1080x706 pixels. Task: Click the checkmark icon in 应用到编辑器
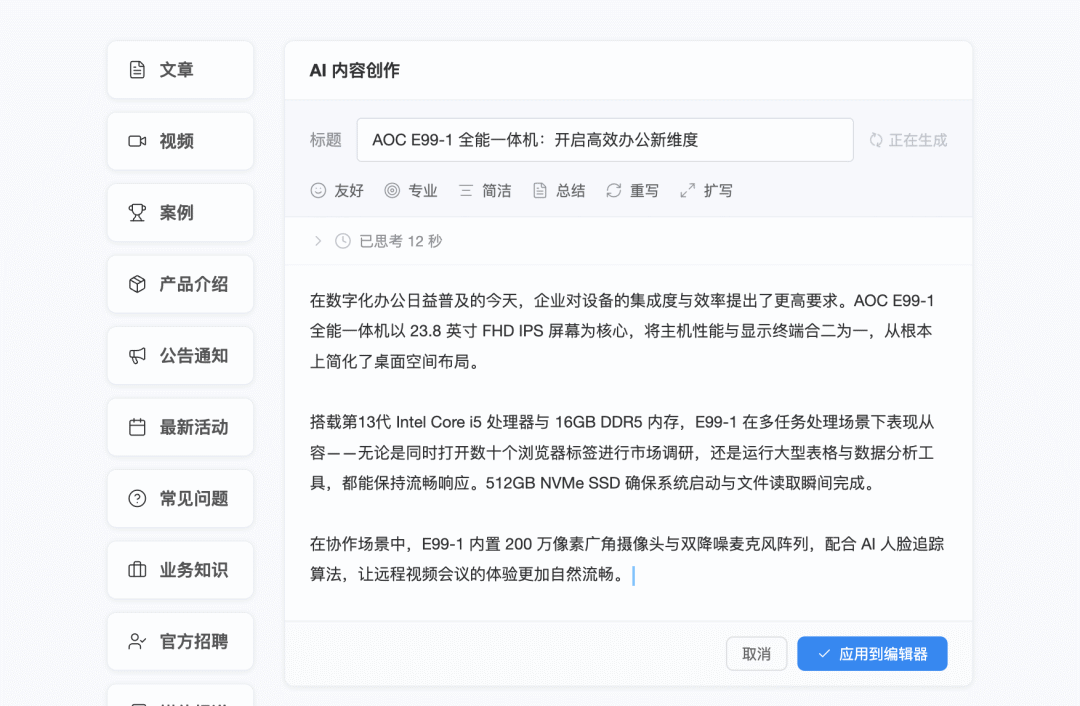click(824, 654)
